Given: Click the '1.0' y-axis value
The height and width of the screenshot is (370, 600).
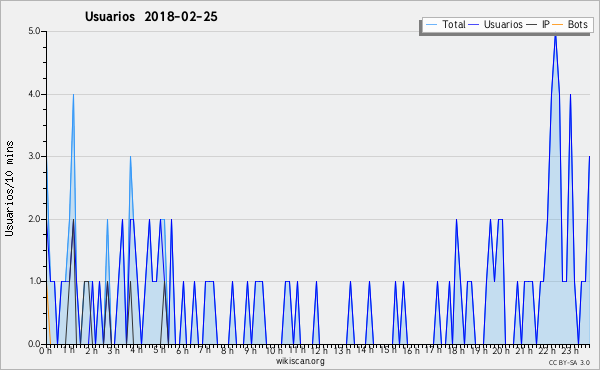Looking at the screenshot, I should (x=34, y=281).
